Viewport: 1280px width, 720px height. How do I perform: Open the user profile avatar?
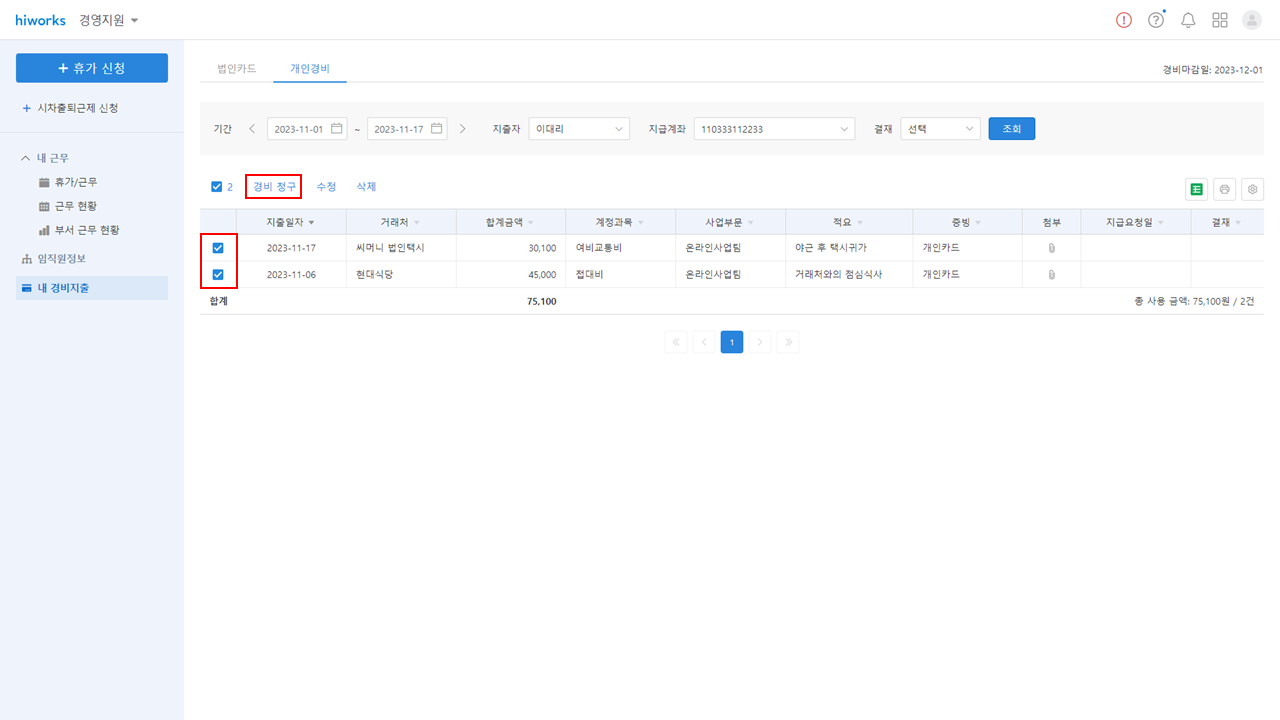point(1252,20)
